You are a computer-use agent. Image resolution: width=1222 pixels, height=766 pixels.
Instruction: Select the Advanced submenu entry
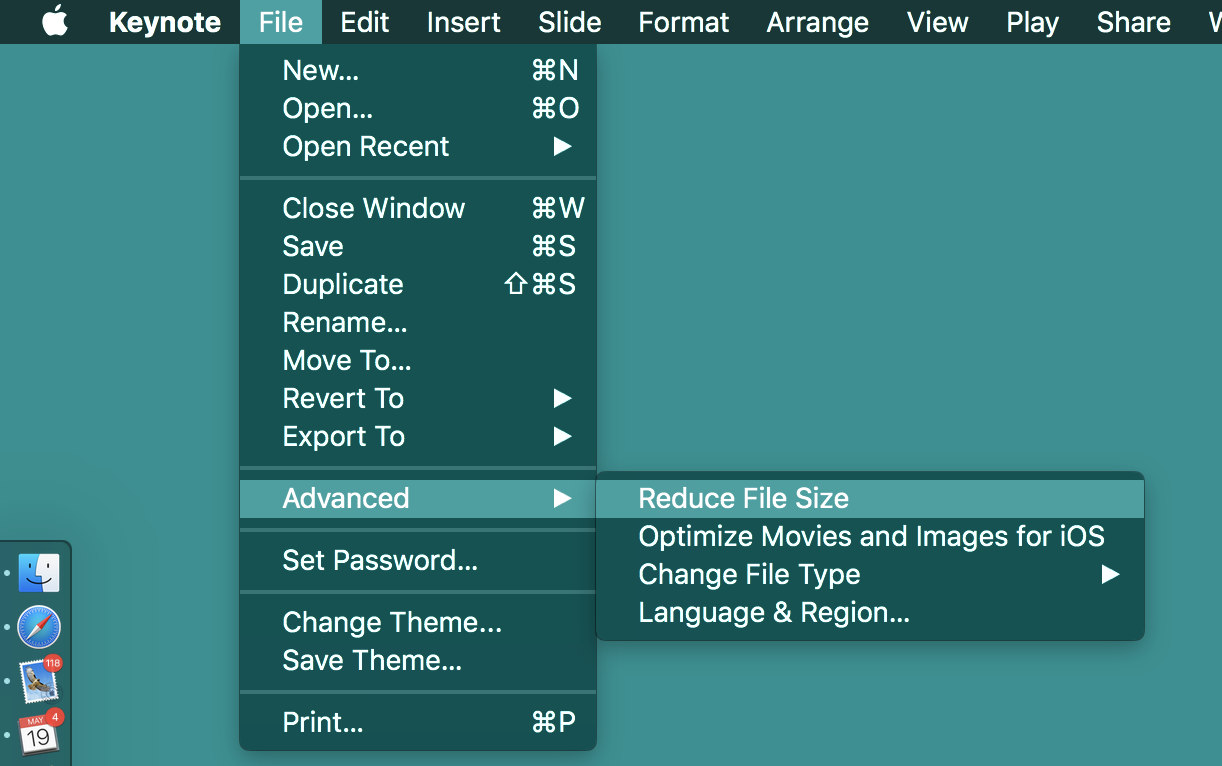[418, 498]
